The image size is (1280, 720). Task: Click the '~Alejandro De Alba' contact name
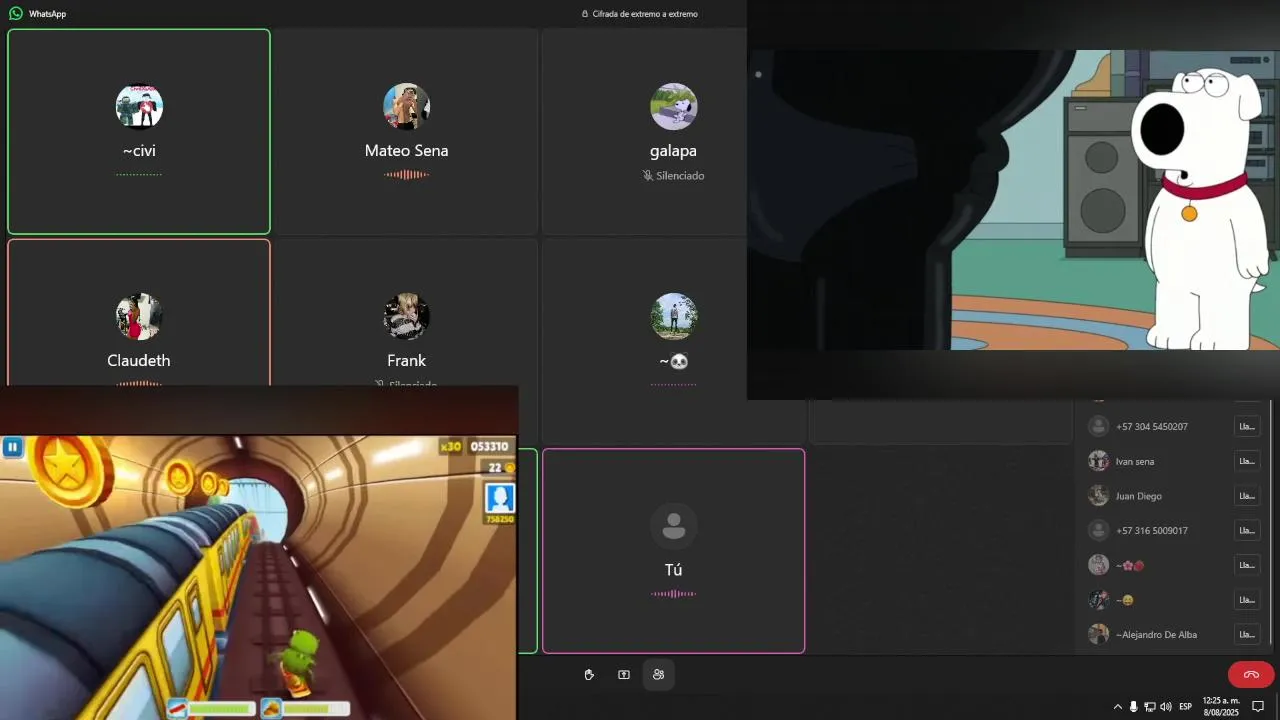(1156, 635)
